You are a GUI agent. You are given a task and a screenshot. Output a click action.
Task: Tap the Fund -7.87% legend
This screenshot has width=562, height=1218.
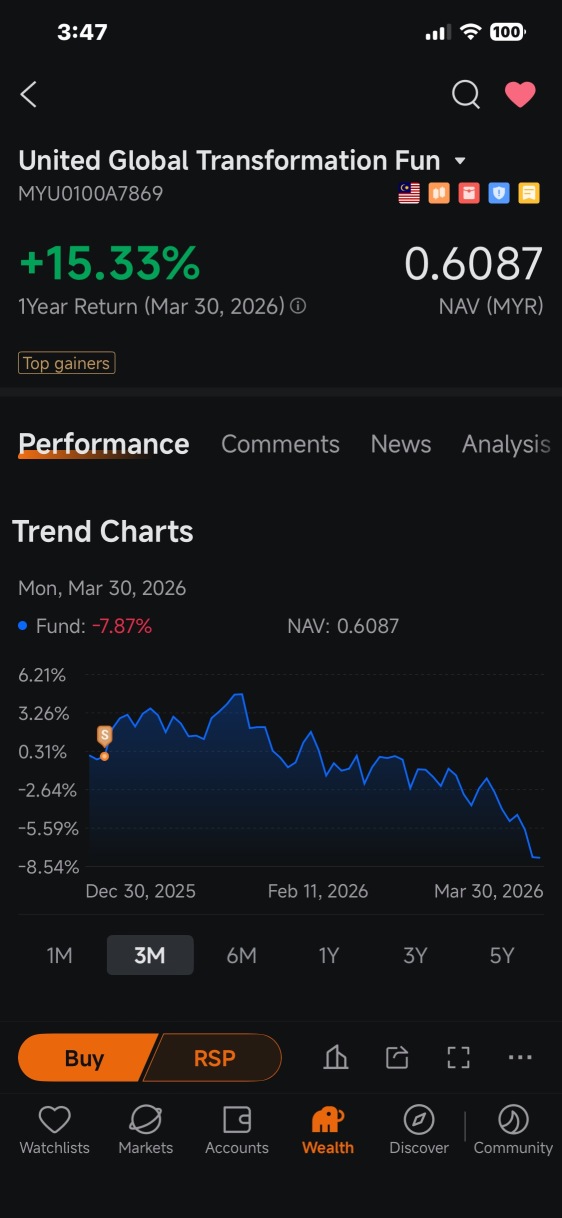85,627
